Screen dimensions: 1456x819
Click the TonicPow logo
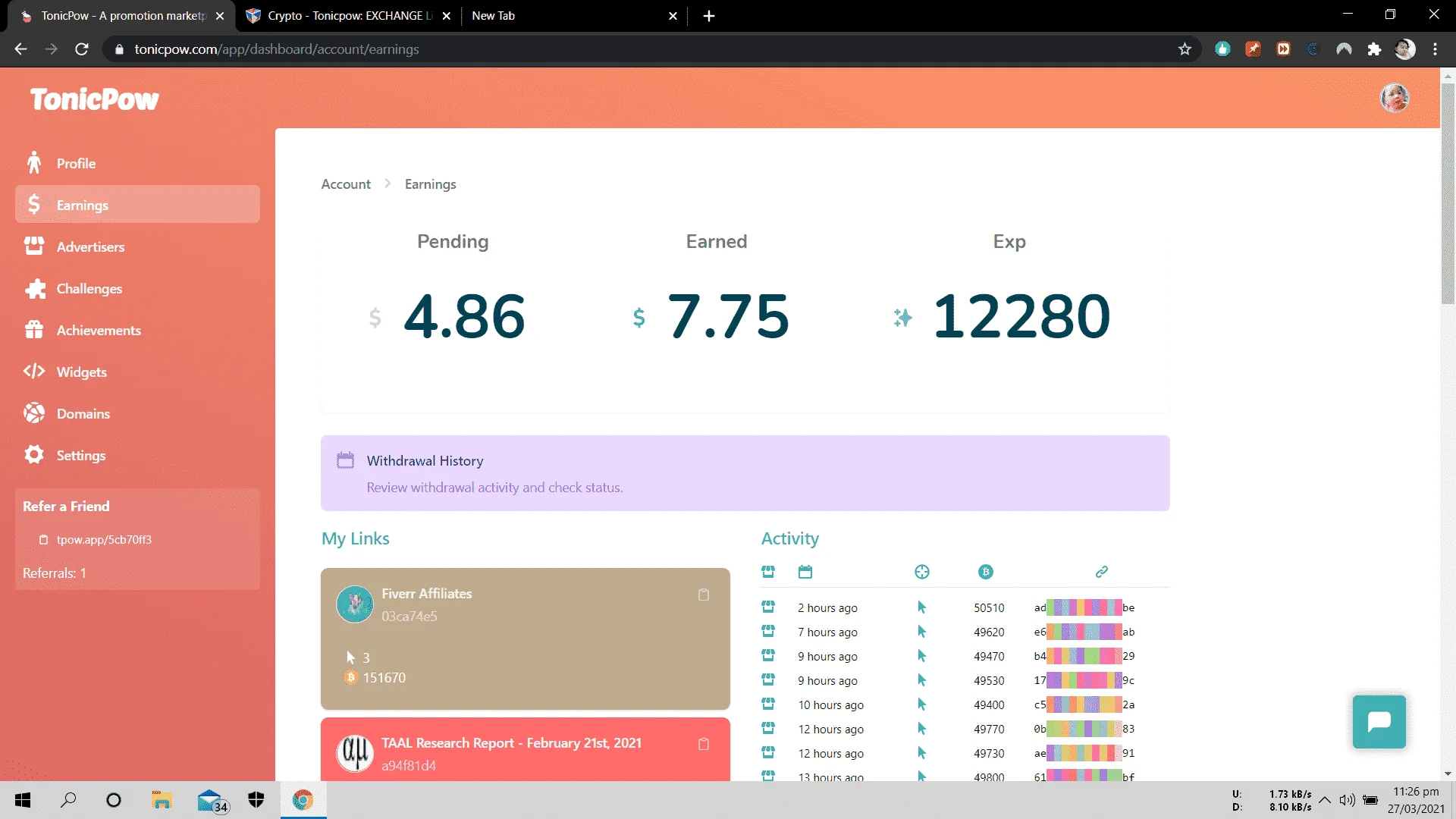click(x=95, y=99)
